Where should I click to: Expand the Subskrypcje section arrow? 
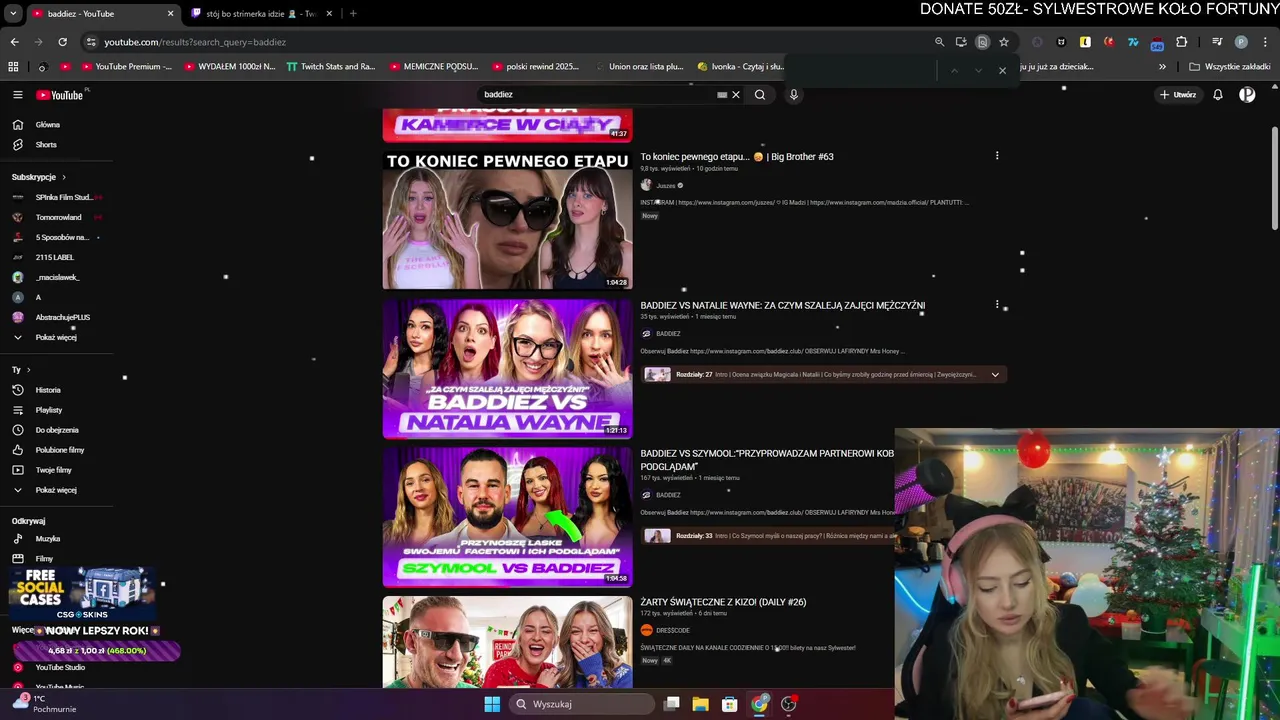pos(65,177)
